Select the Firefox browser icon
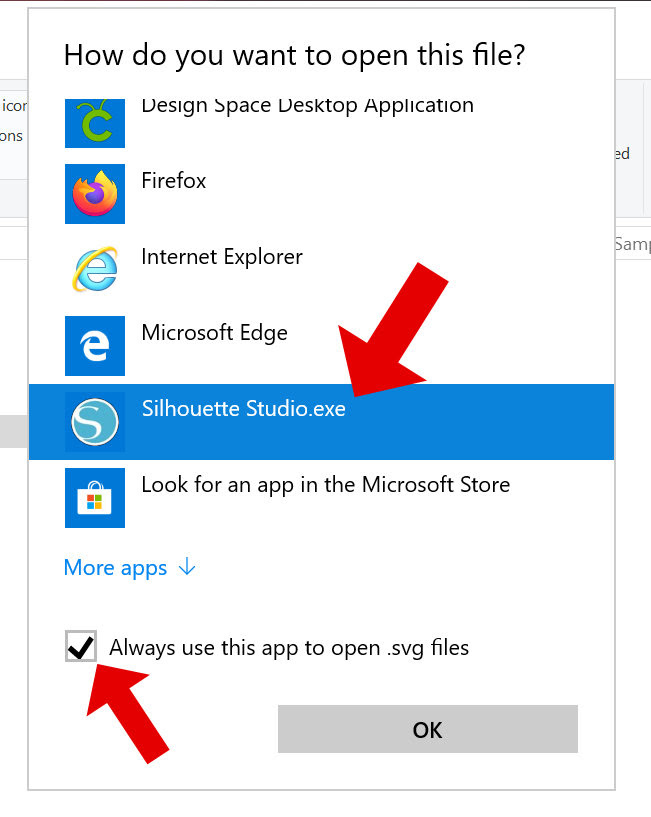This screenshot has height=817, width=651. point(94,194)
